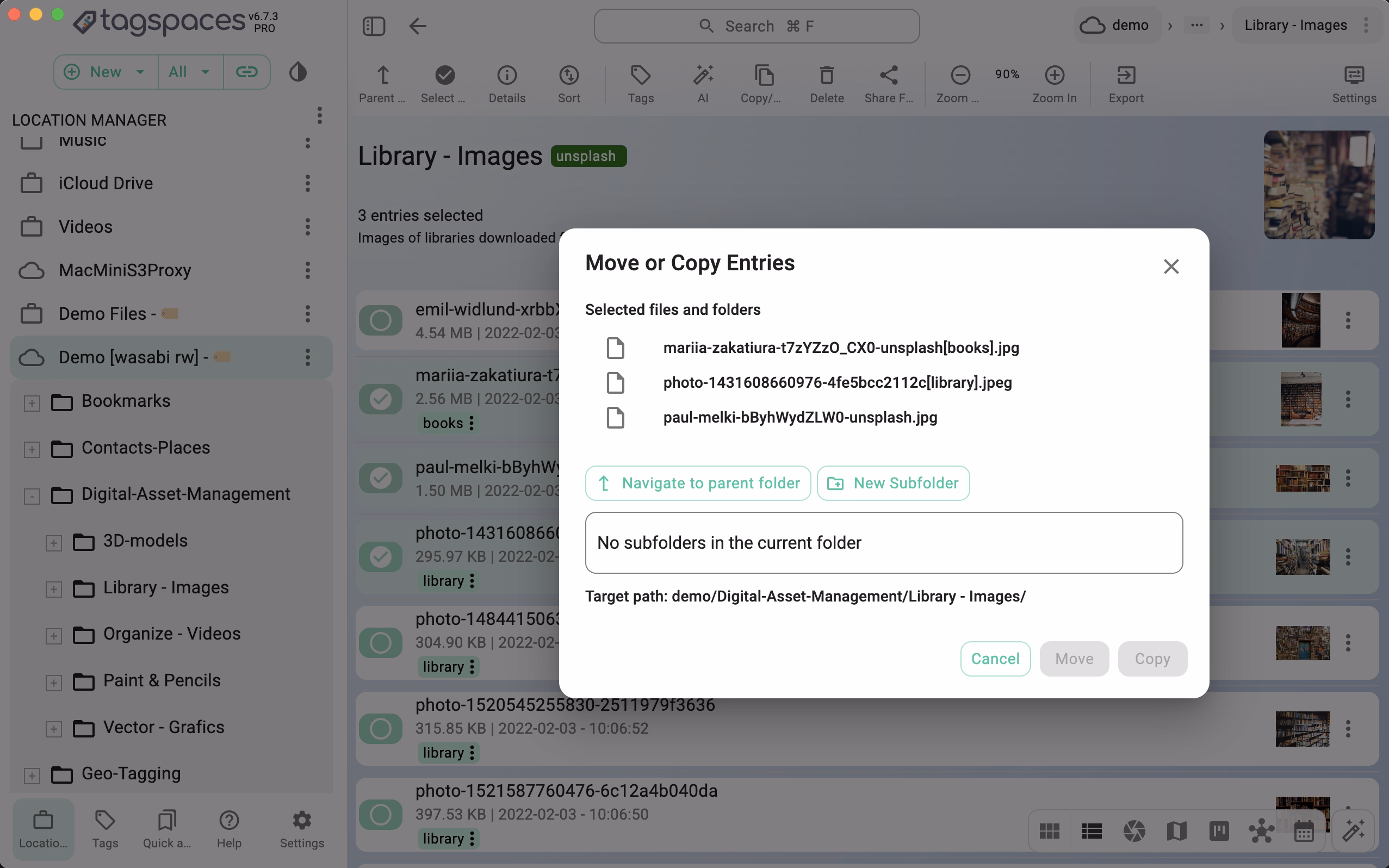The width and height of the screenshot is (1389, 868).
Task: Switch to the Kanban board perspective icon
Action: [1219, 830]
